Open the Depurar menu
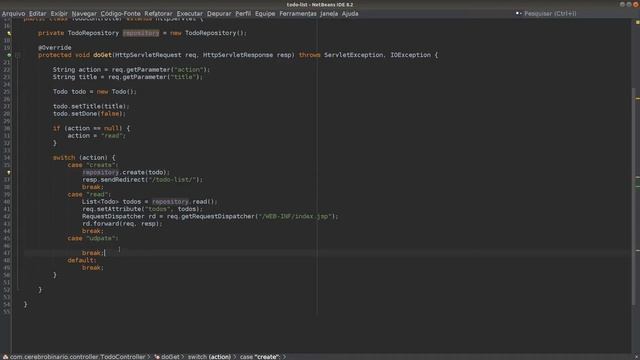The width and height of the screenshot is (640, 360). pos(219,13)
